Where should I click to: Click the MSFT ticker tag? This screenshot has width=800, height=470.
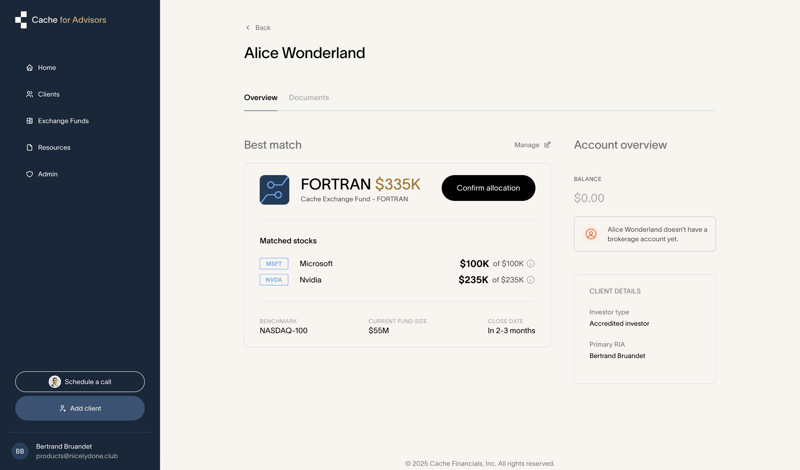pos(274,264)
